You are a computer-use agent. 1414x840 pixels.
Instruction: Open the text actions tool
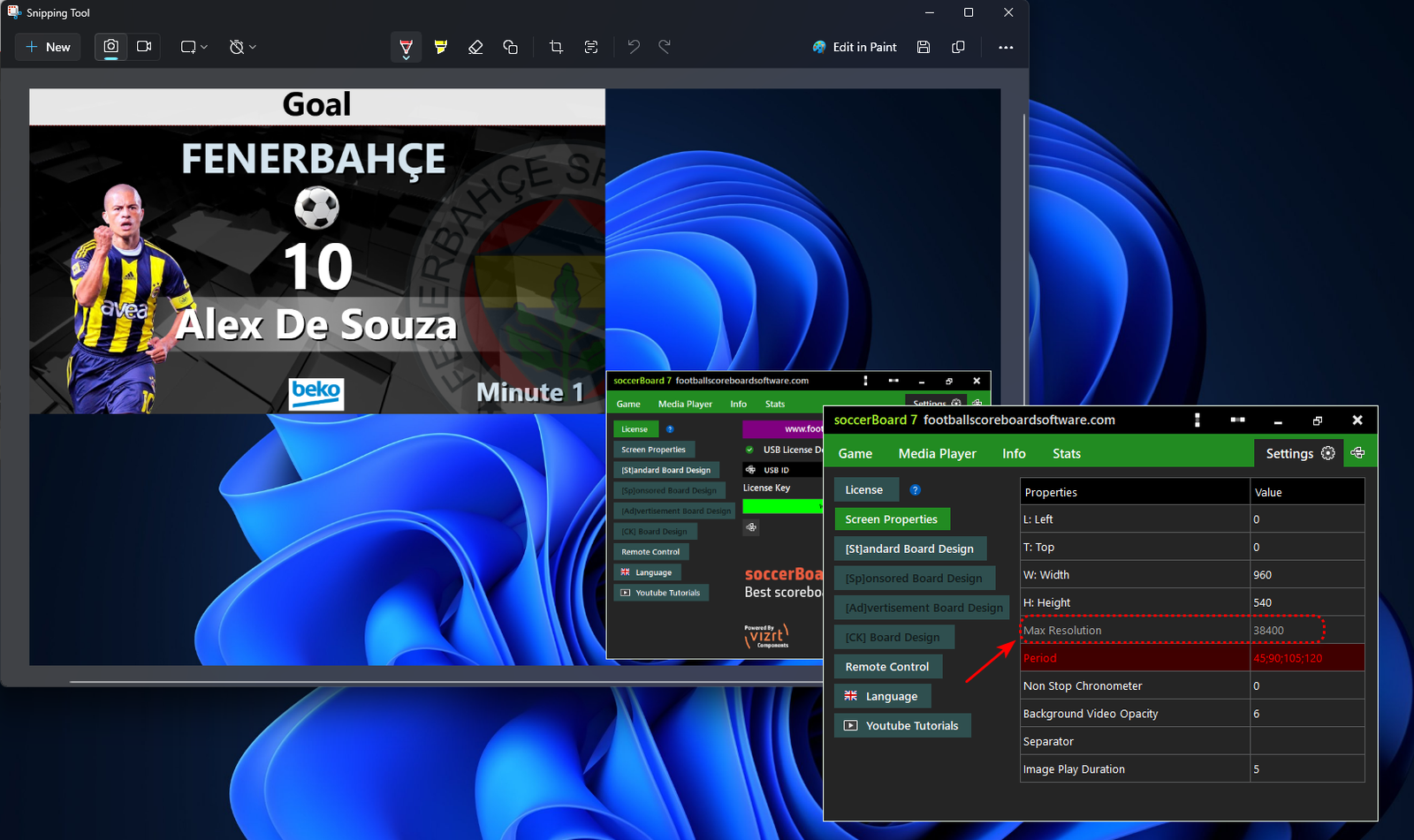pos(591,47)
